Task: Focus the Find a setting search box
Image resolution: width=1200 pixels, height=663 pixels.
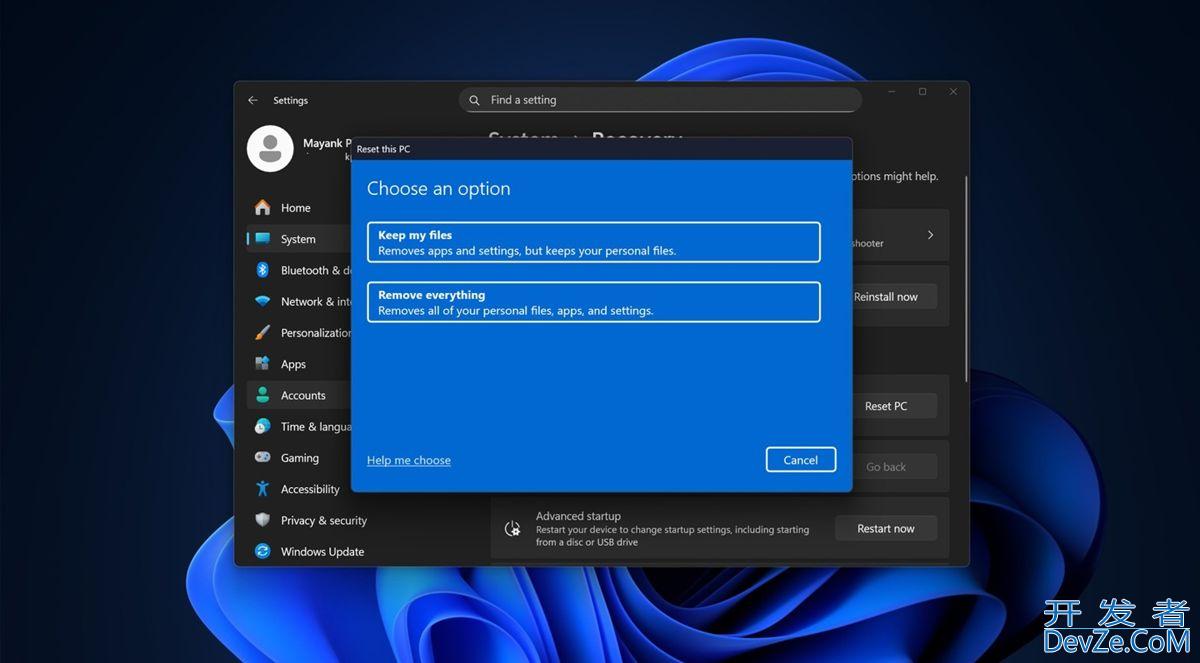Action: pos(660,100)
